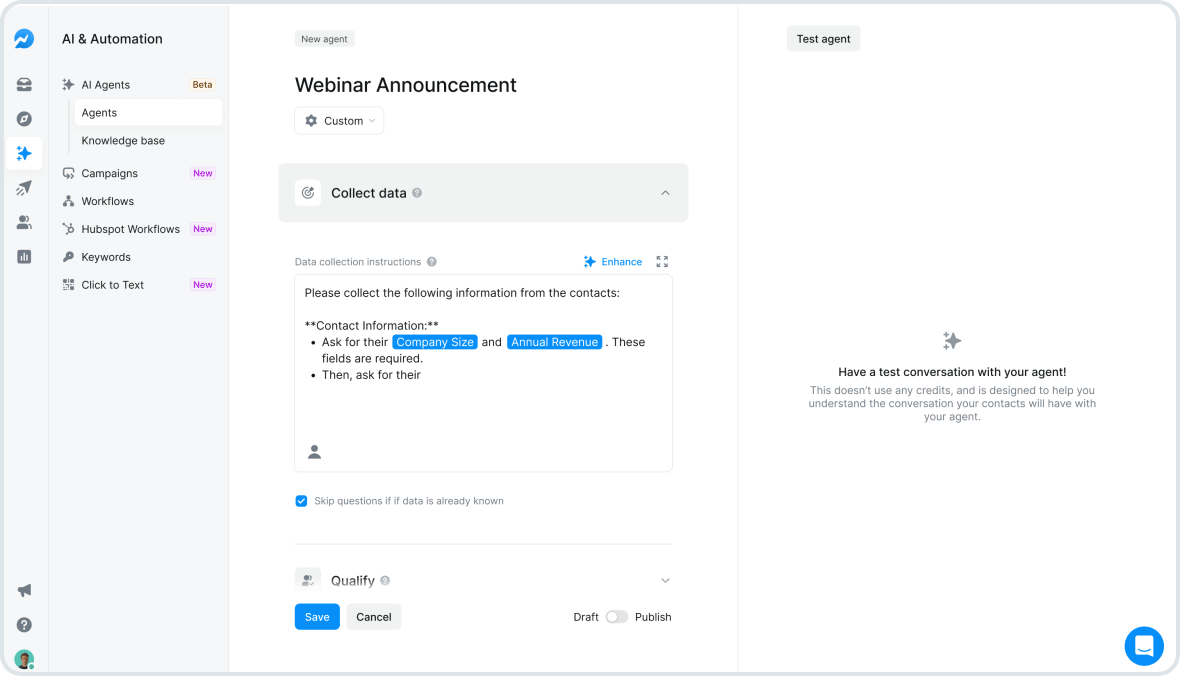
Task: Expand the instructions editor to fullscreen
Action: point(661,261)
